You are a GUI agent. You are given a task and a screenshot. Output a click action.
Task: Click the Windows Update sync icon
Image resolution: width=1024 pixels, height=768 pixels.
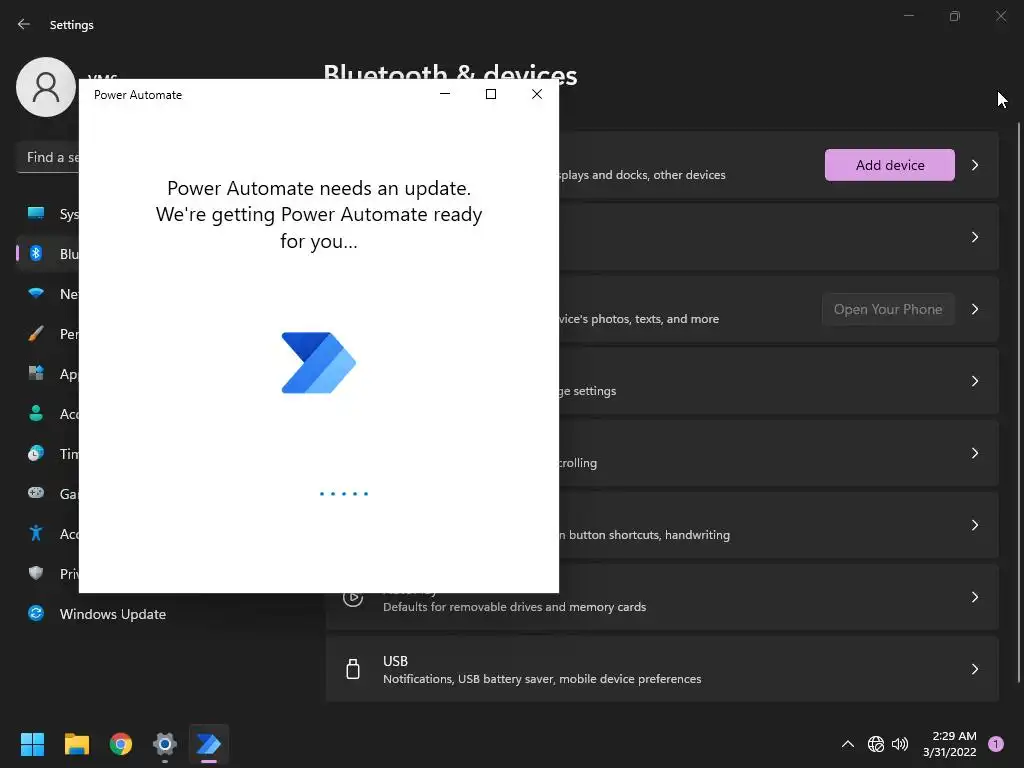click(x=36, y=613)
